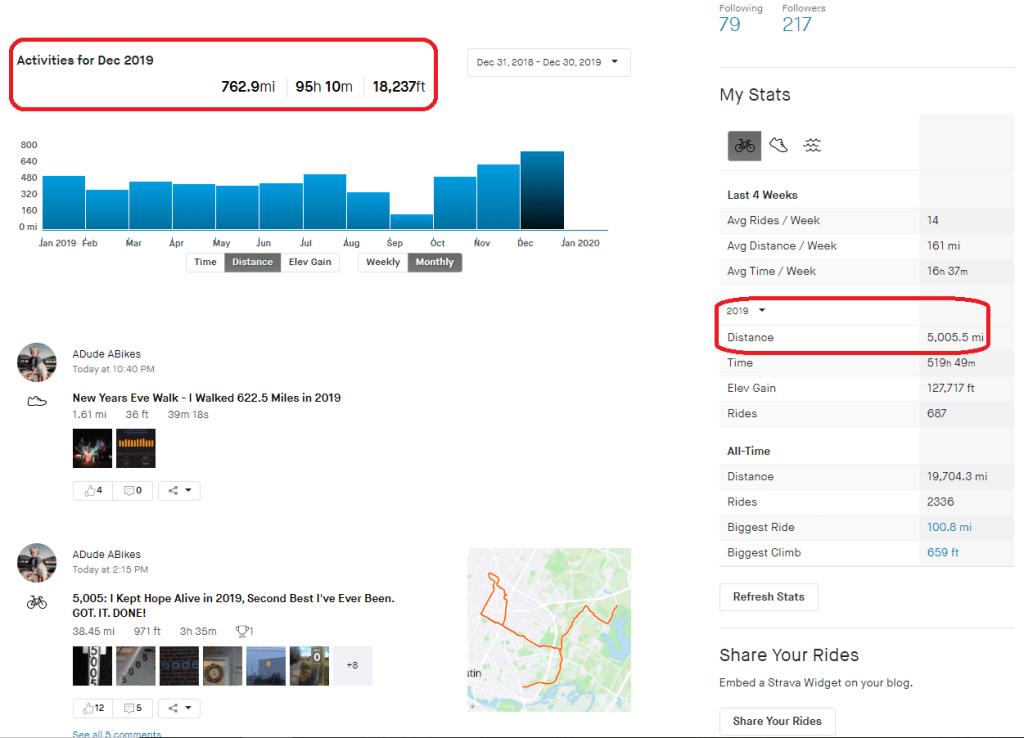Switch stats to the swimming waves icon
Viewport: 1024px width, 738px height.
[812, 145]
